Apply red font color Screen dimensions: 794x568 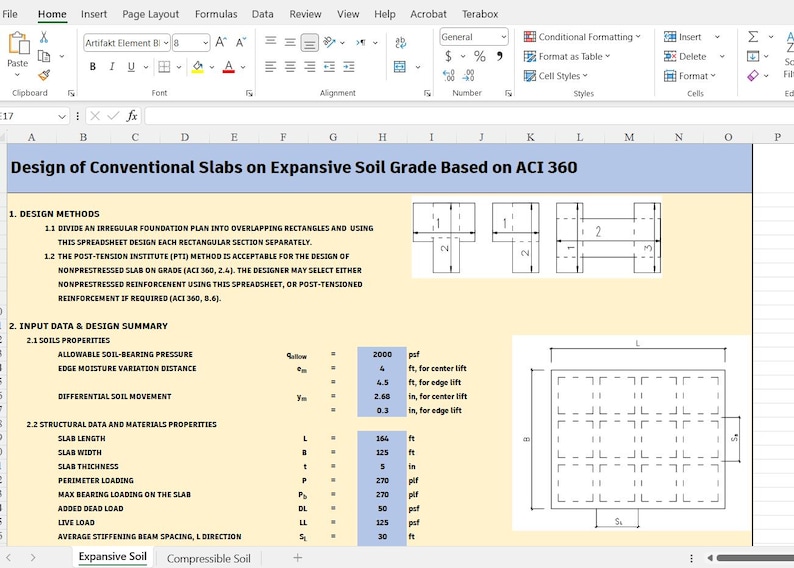229,66
